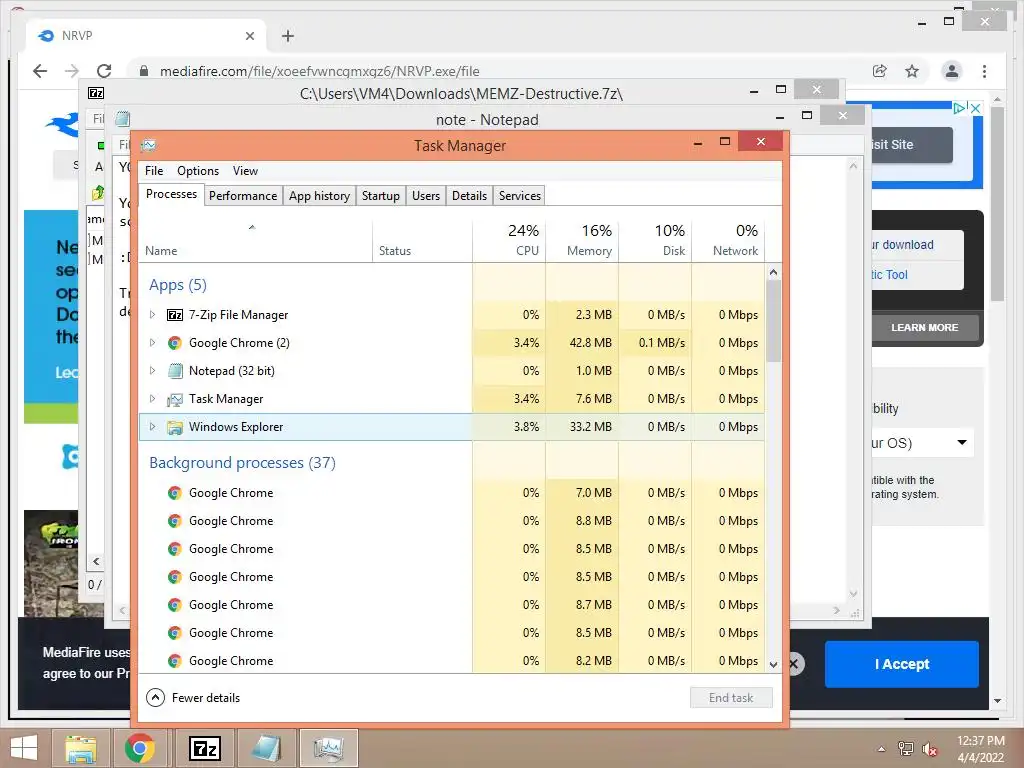Collapse to Fewer details view

click(193, 697)
